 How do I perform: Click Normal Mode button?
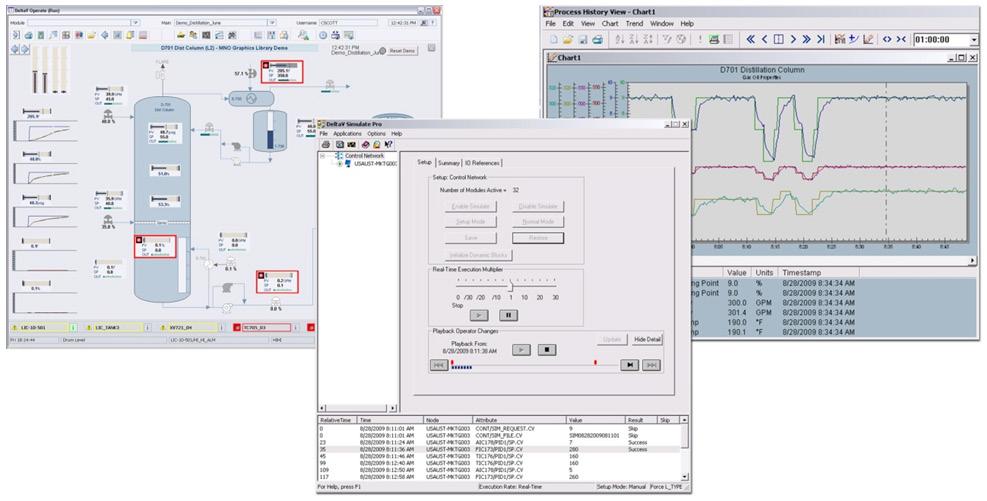pos(538,222)
